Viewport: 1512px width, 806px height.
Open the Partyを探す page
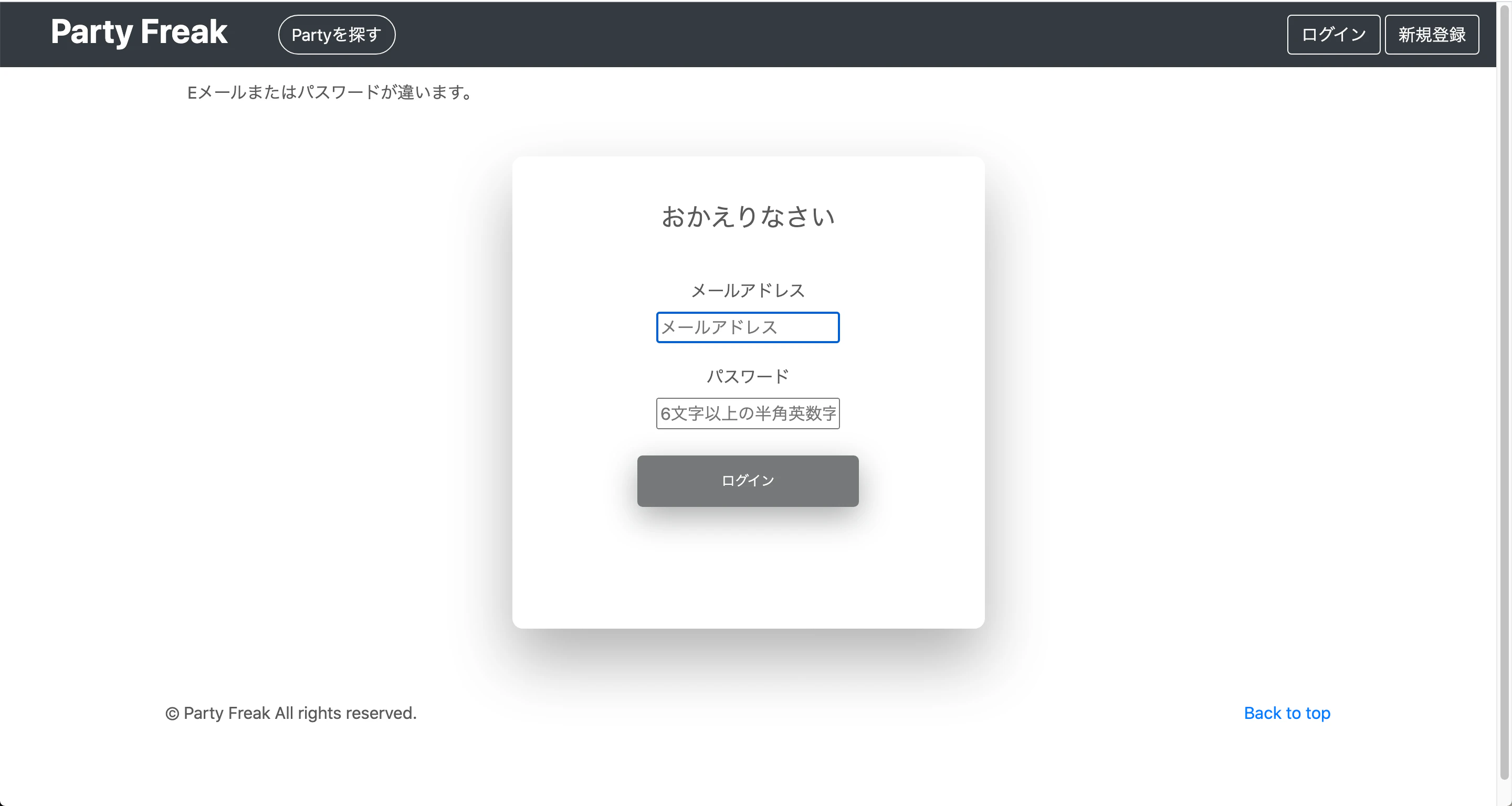(337, 34)
